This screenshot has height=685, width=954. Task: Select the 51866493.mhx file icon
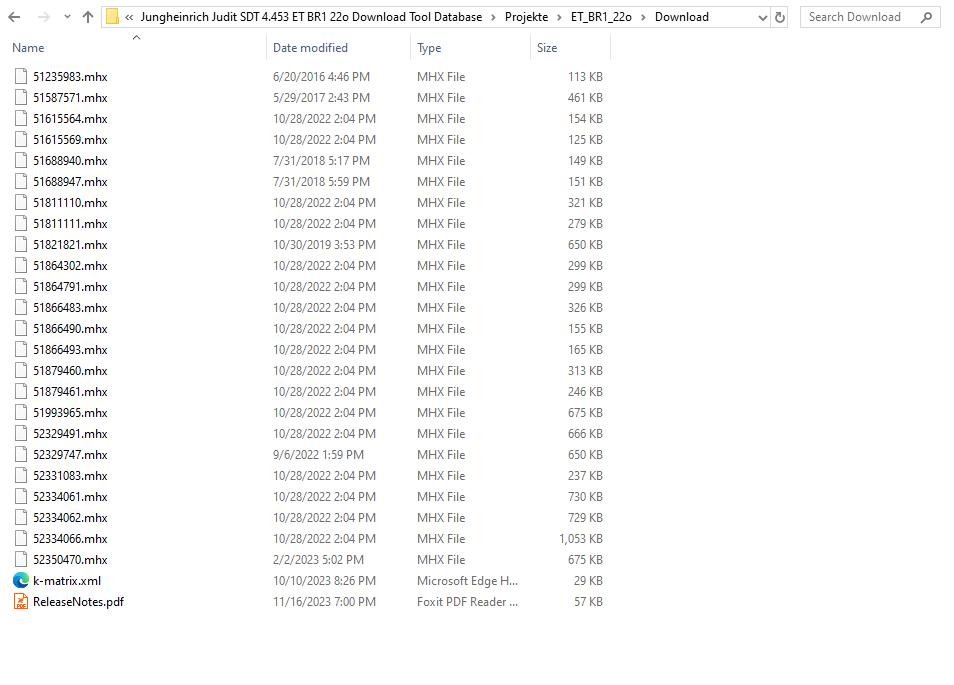pos(21,349)
